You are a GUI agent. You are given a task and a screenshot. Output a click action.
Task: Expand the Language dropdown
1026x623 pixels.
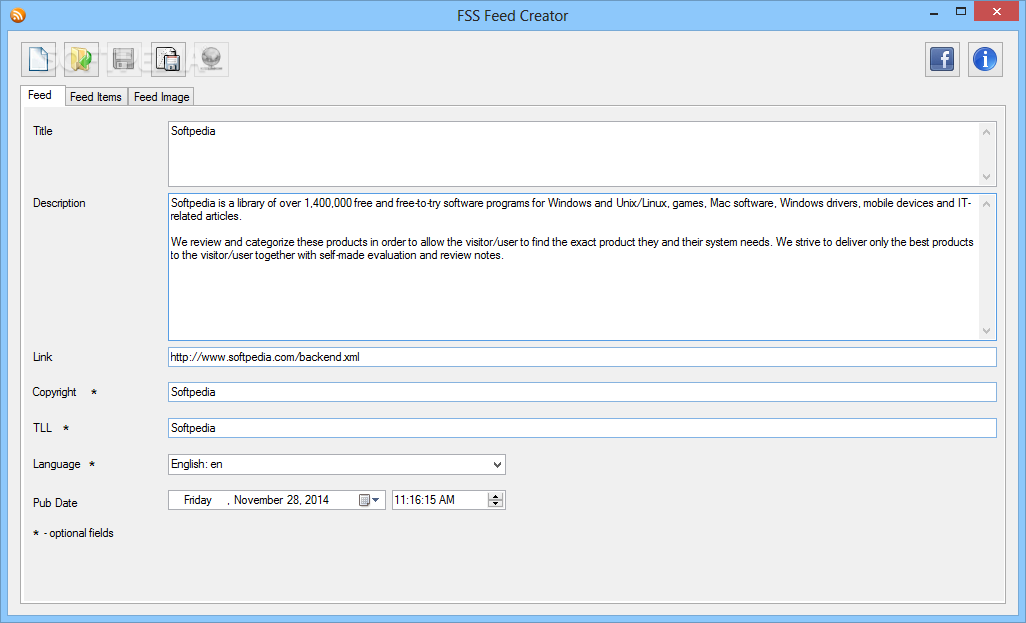(497, 465)
